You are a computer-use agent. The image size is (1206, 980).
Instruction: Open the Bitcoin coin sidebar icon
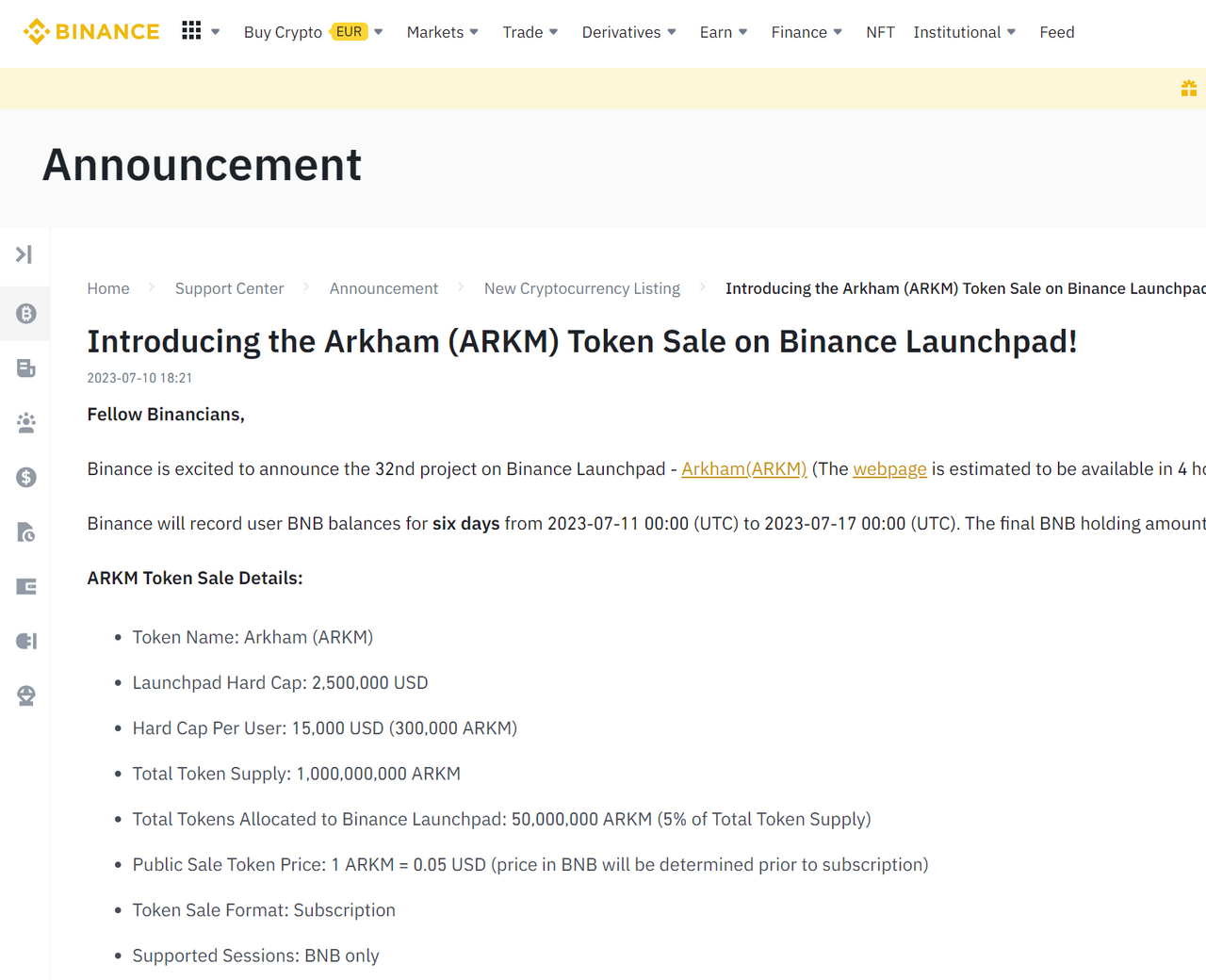26,314
